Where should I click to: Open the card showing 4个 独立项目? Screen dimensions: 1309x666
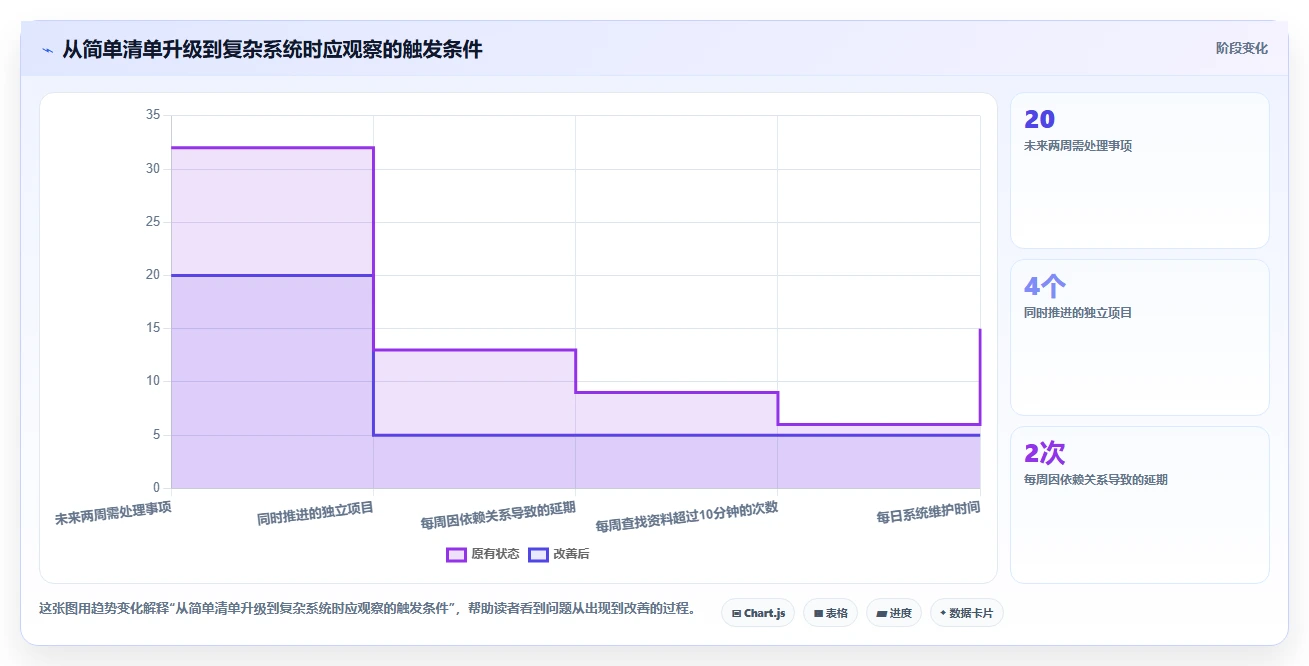[x=1140, y=337]
